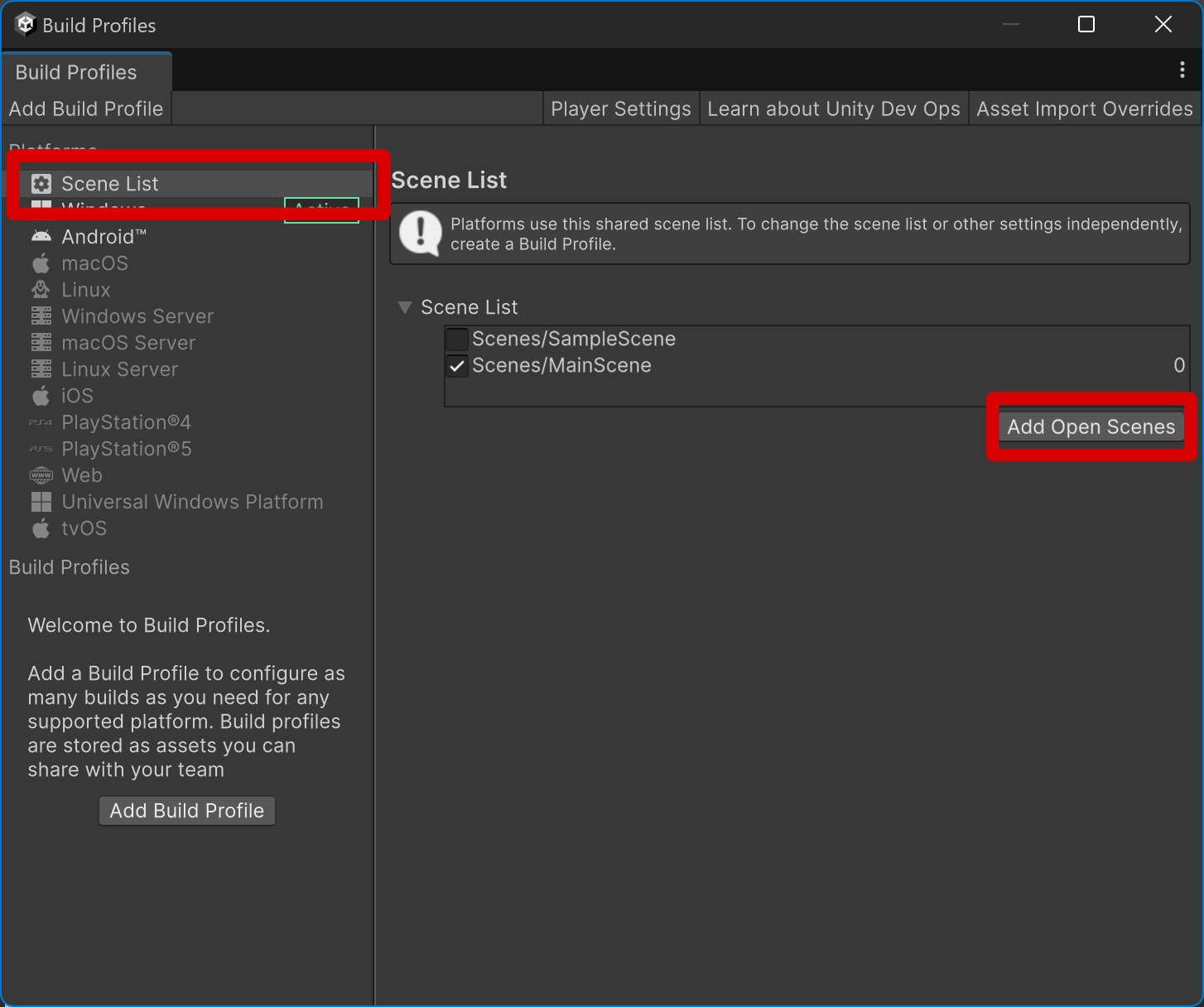The width and height of the screenshot is (1204, 1007).
Task: Select the Windows Server platform
Action: click(189, 316)
